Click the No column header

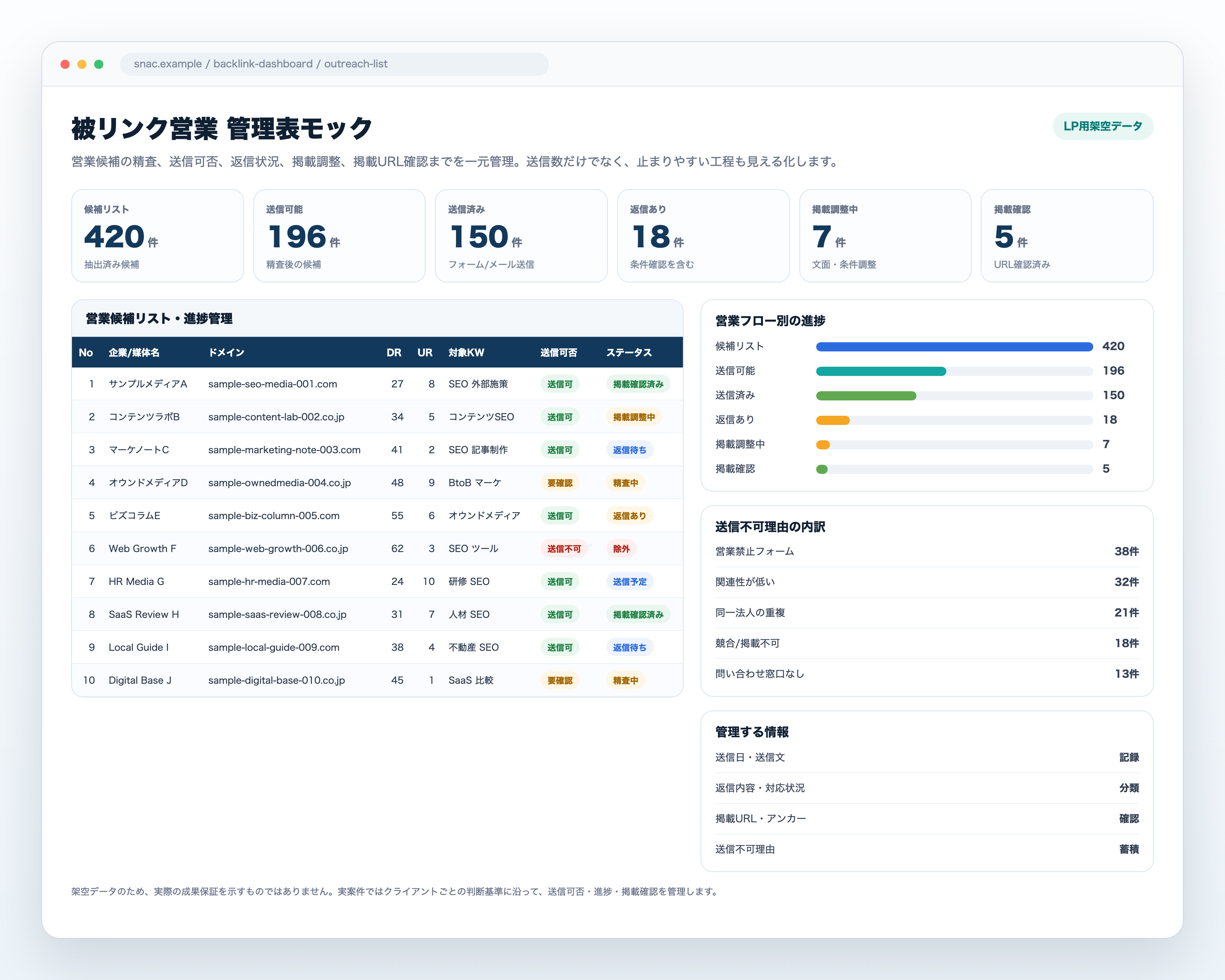(x=86, y=352)
